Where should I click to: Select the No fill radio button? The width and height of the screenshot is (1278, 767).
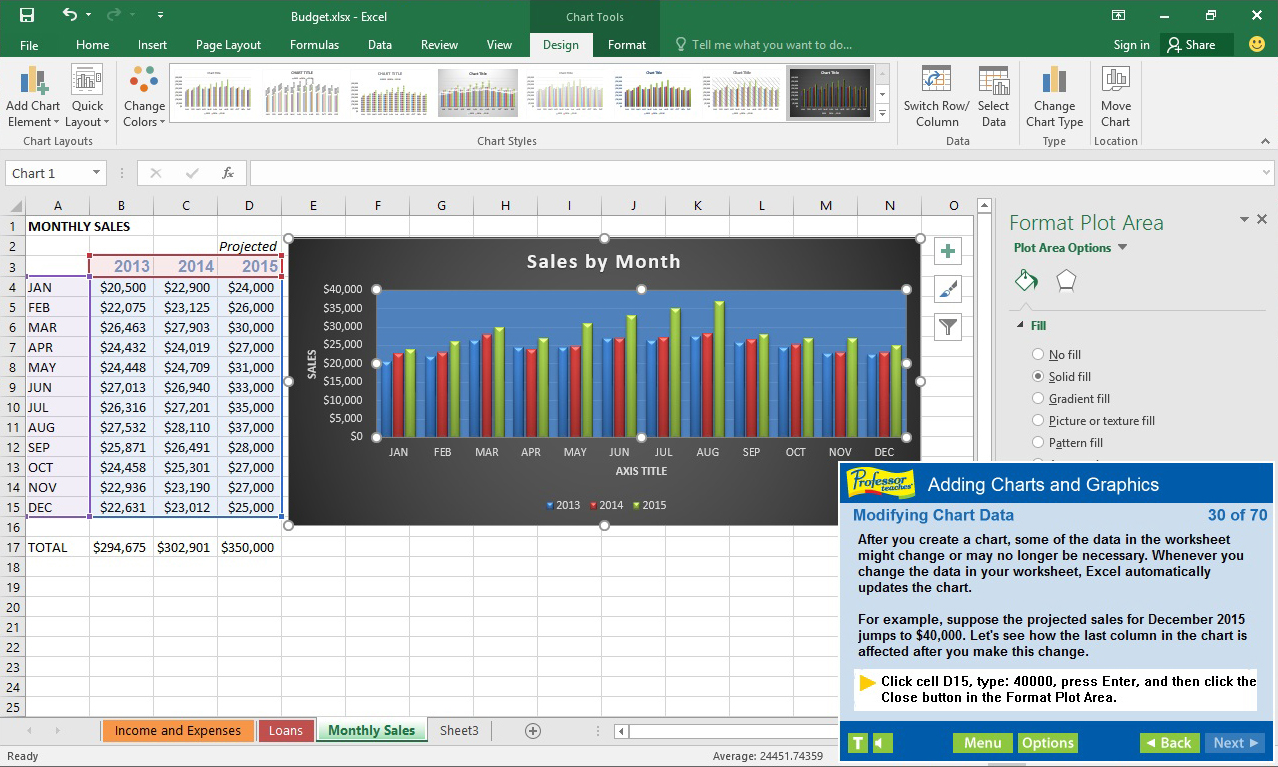coord(1038,355)
